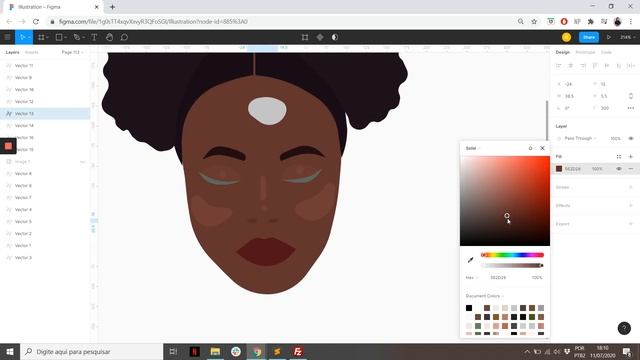Switch to the Design tab
The width and height of the screenshot is (640, 360).
[x=562, y=52]
